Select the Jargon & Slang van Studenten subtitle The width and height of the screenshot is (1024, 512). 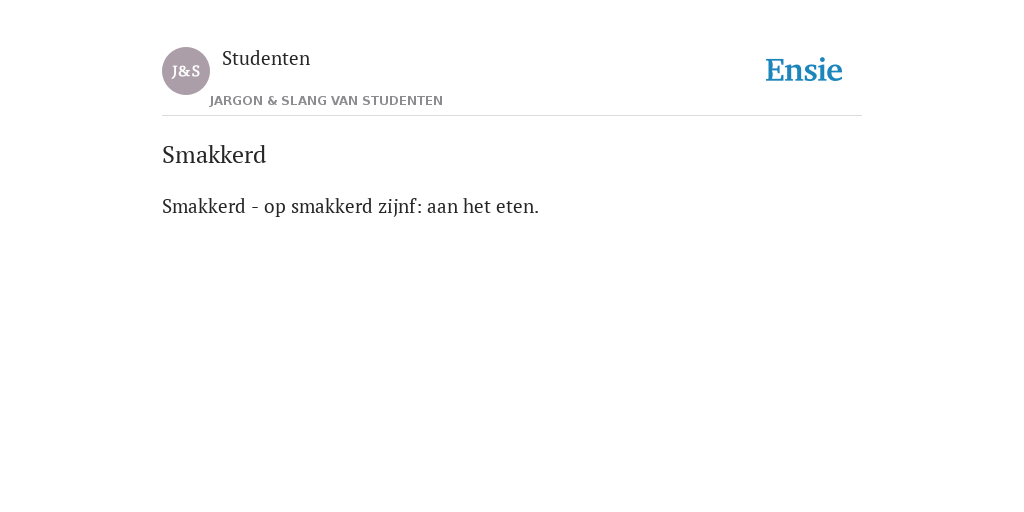(x=326, y=101)
